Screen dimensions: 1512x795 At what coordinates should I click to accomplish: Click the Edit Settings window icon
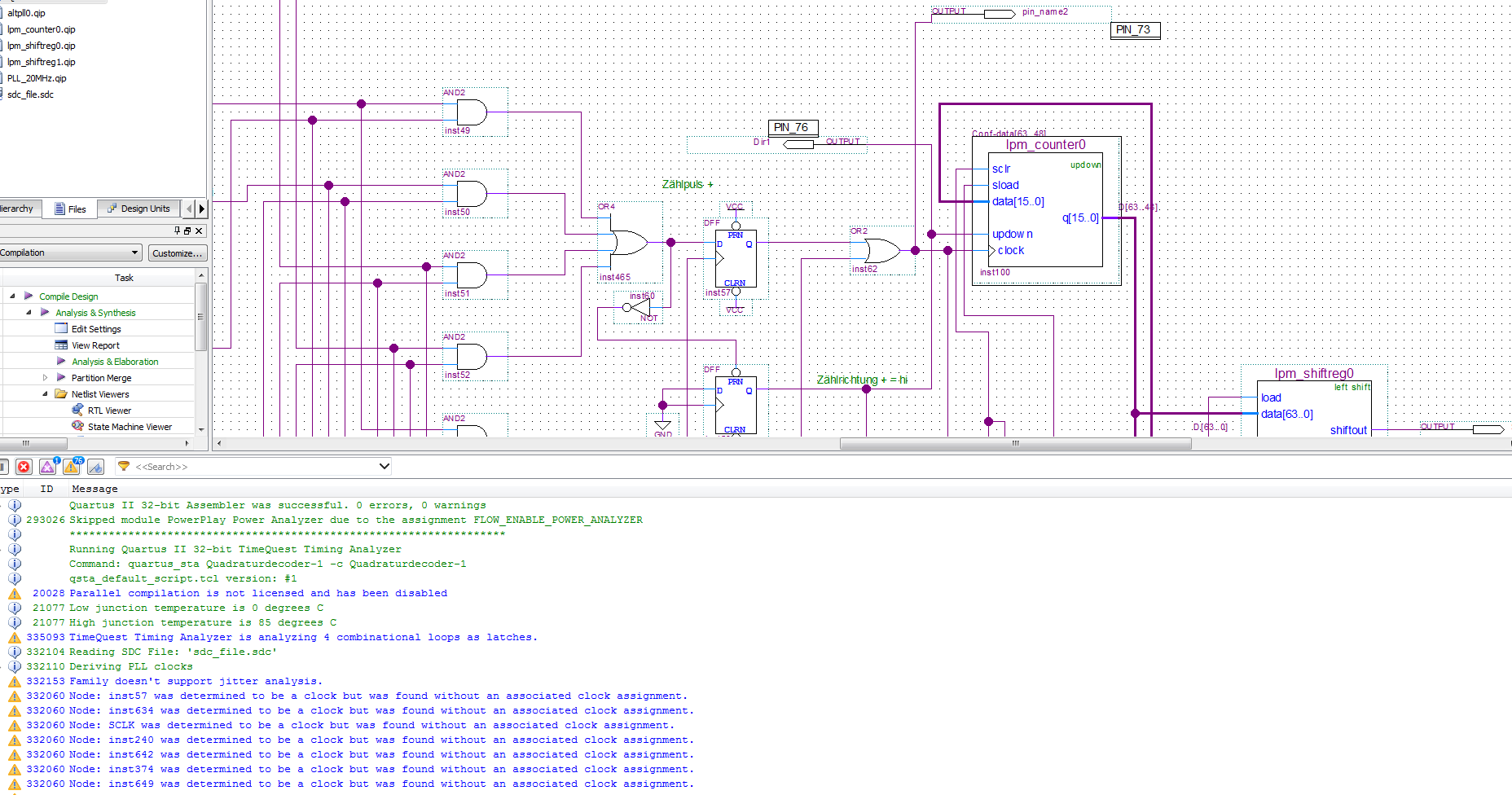[x=61, y=329]
